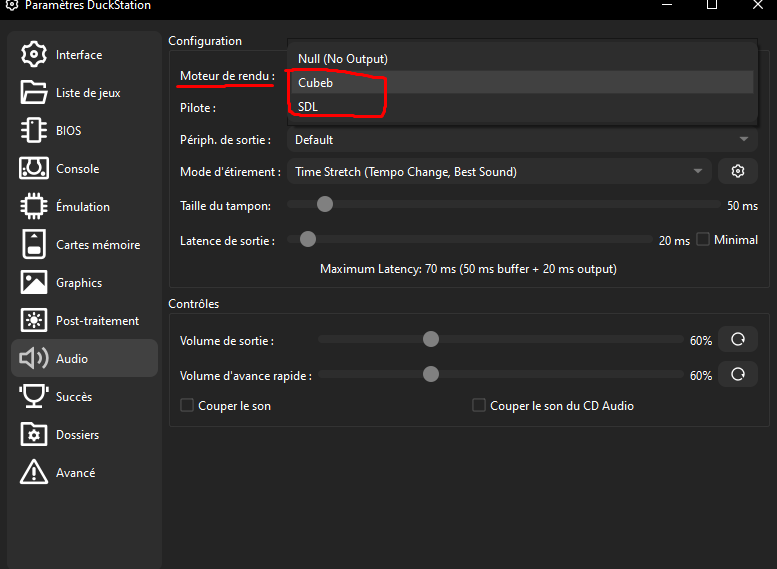The width and height of the screenshot is (777, 569).
Task: Select the Cartes mémoire icon
Action: (34, 244)
